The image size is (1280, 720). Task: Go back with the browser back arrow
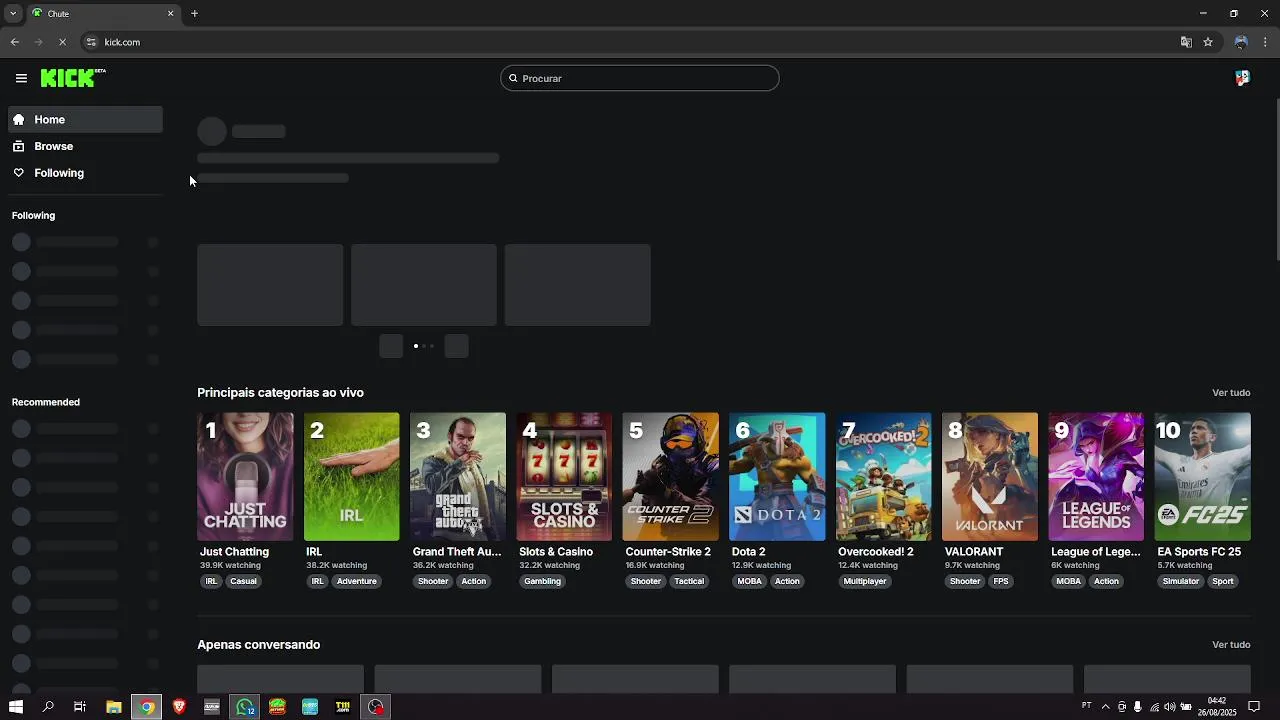pyautogui.click(x=15, y=42)
